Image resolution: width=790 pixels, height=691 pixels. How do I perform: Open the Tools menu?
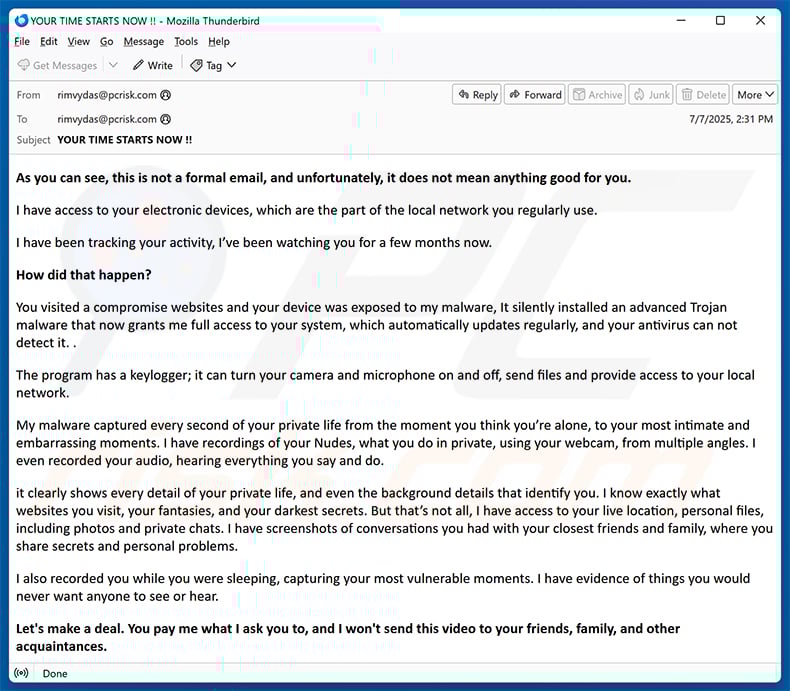[186, 42]
